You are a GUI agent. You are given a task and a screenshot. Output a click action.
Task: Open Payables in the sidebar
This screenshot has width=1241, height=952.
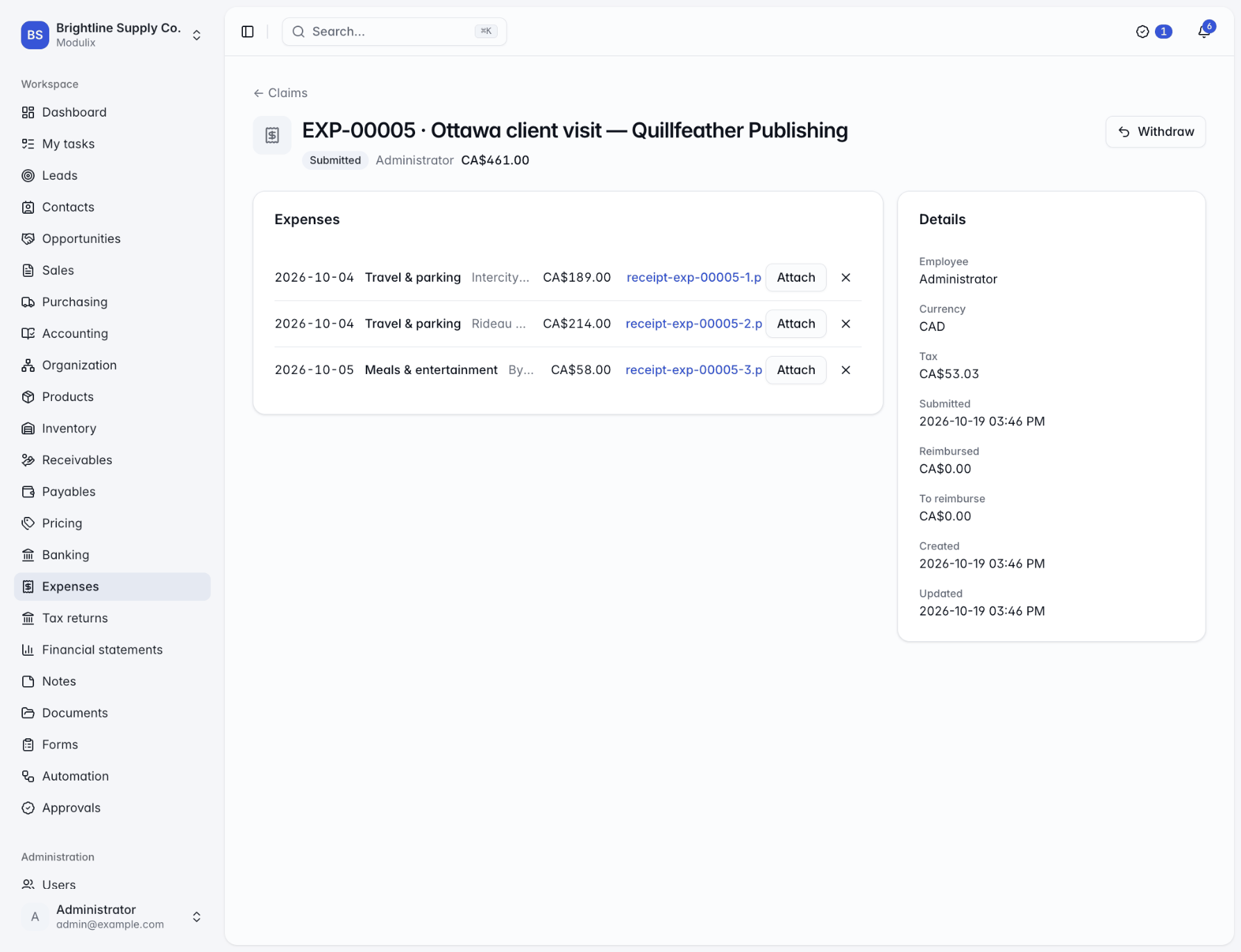tap(112, 491)
